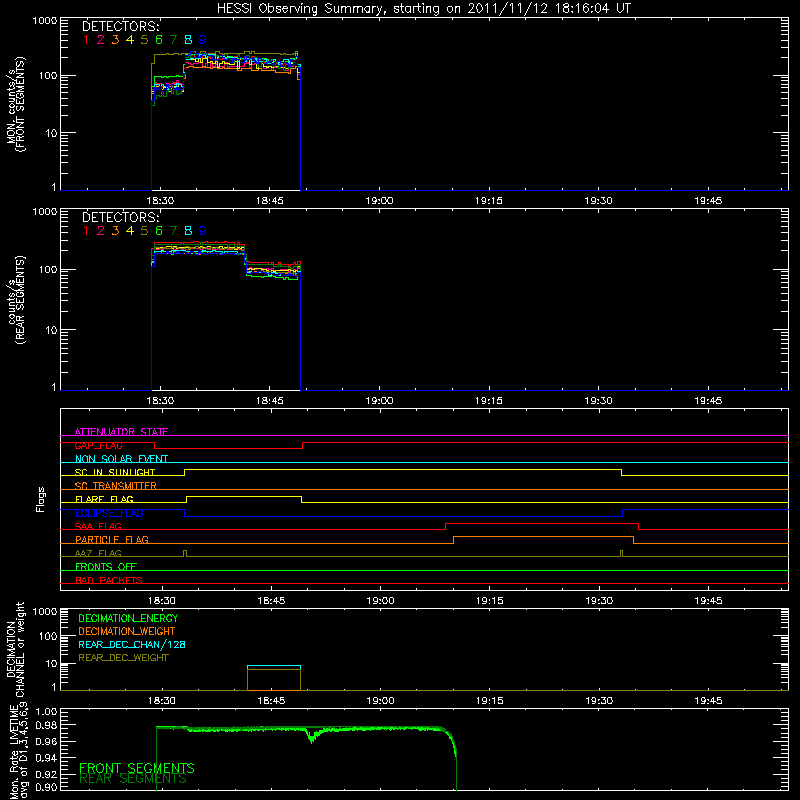The width and height of the screenshot is (800, 800).
Task: Select detector number 4 in front segments legend
Action: 130,40
